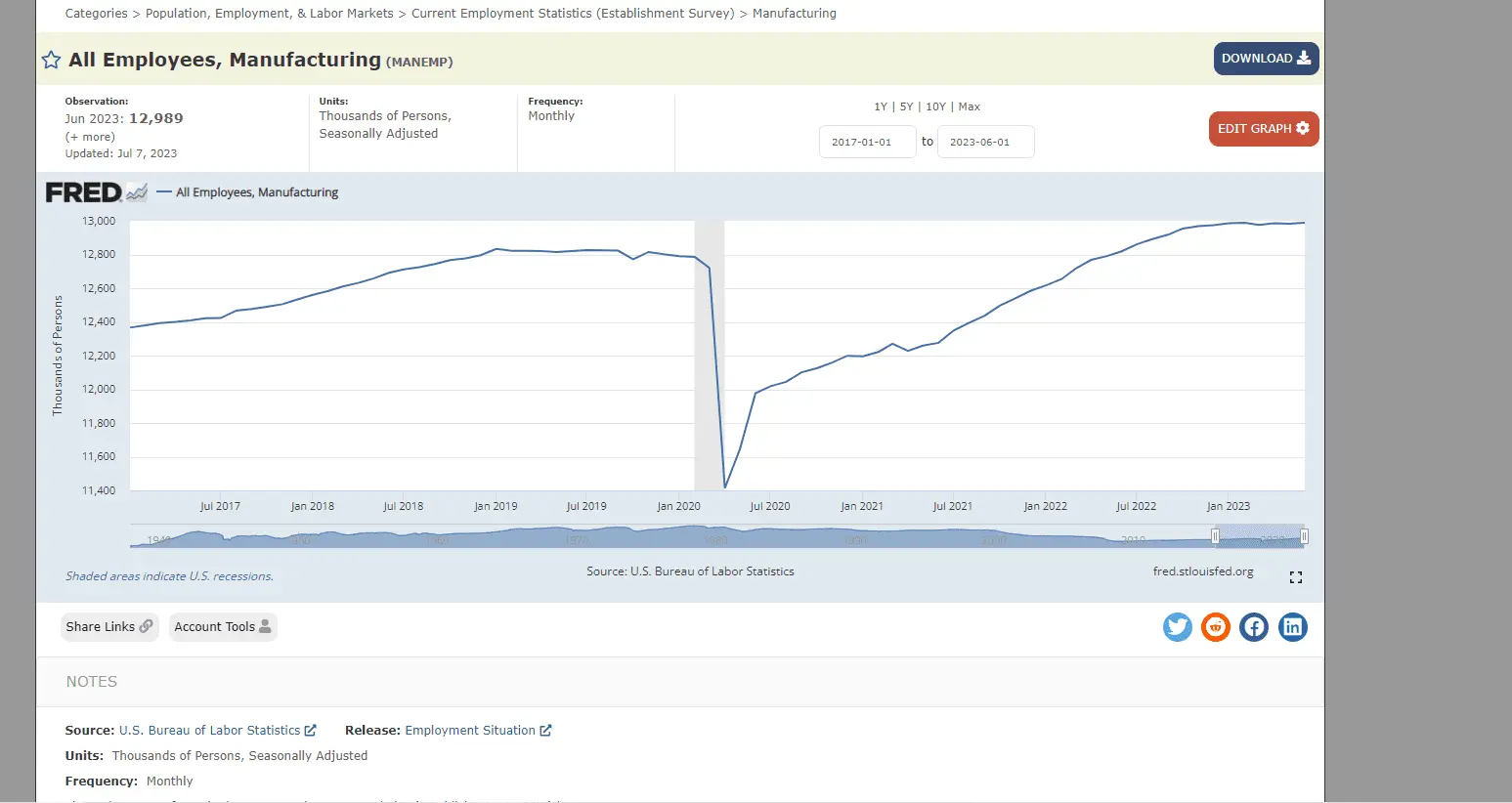Share the graph on LinkedIn
This screenshot has width=1512, height=803.
1292,627
